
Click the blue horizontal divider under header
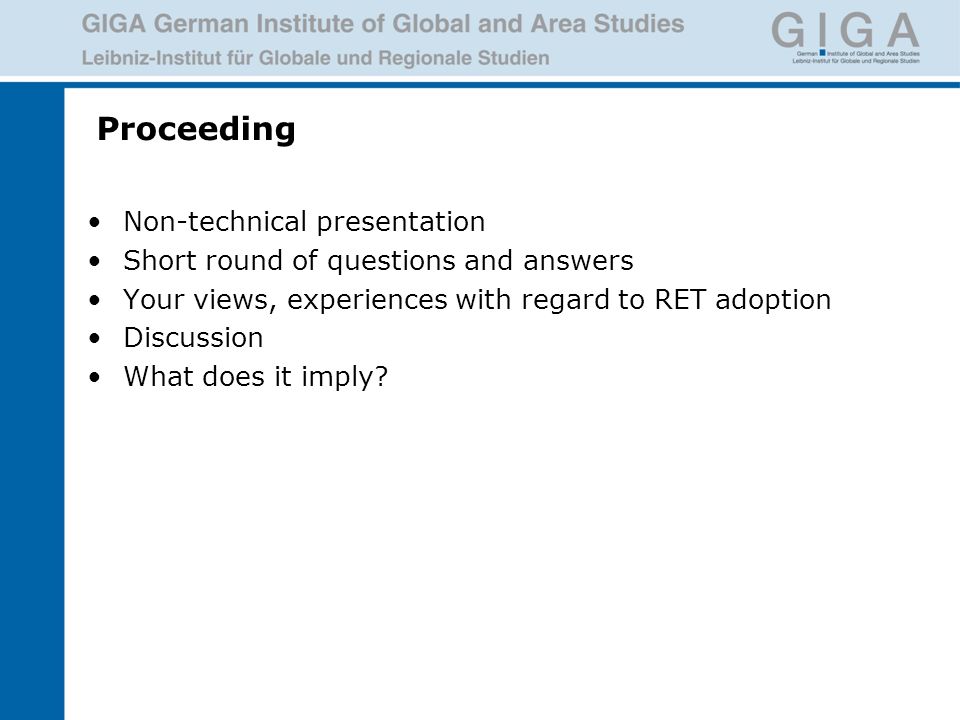tap(480, 85)
